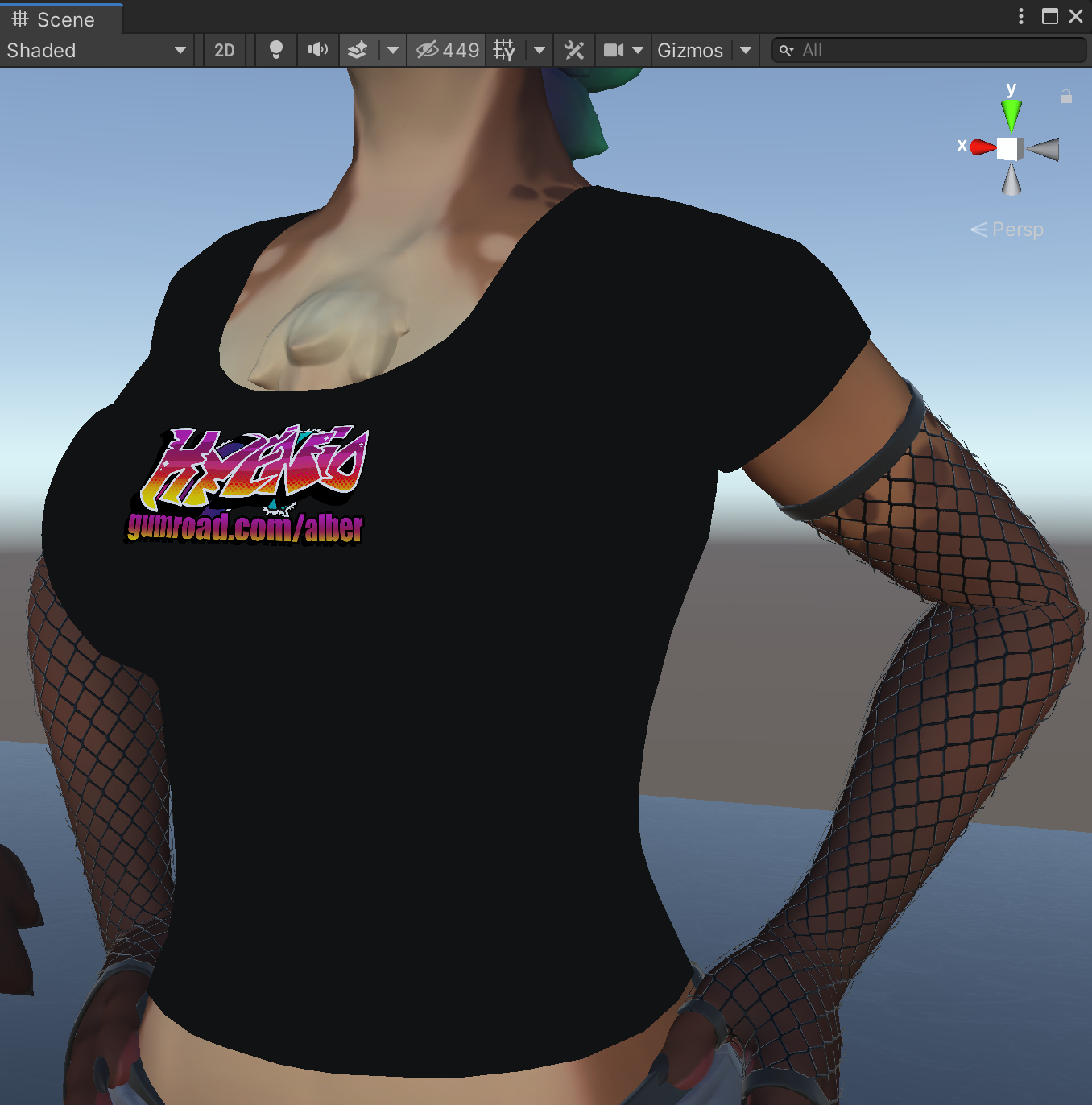This screenshot has height=1105, width=1092.
Task: Open scene camera settings icon
Action: click(614, 50)
